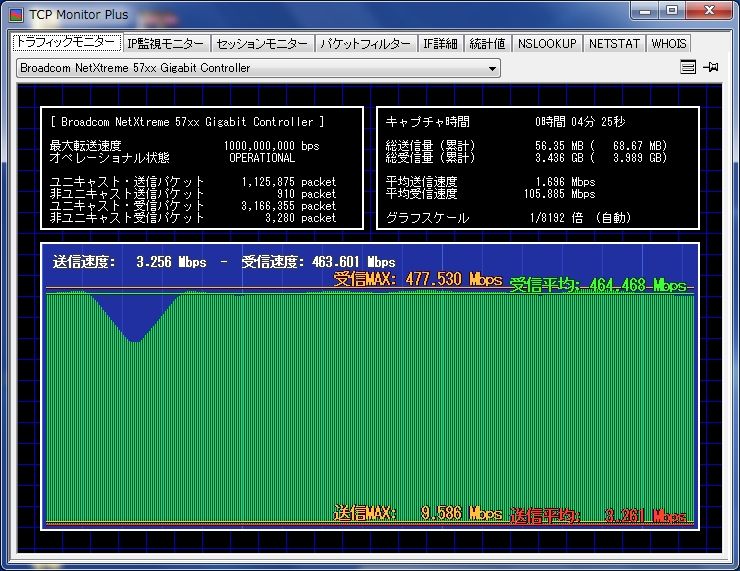Open the セッションモニター tab

[x=262, y=44]
